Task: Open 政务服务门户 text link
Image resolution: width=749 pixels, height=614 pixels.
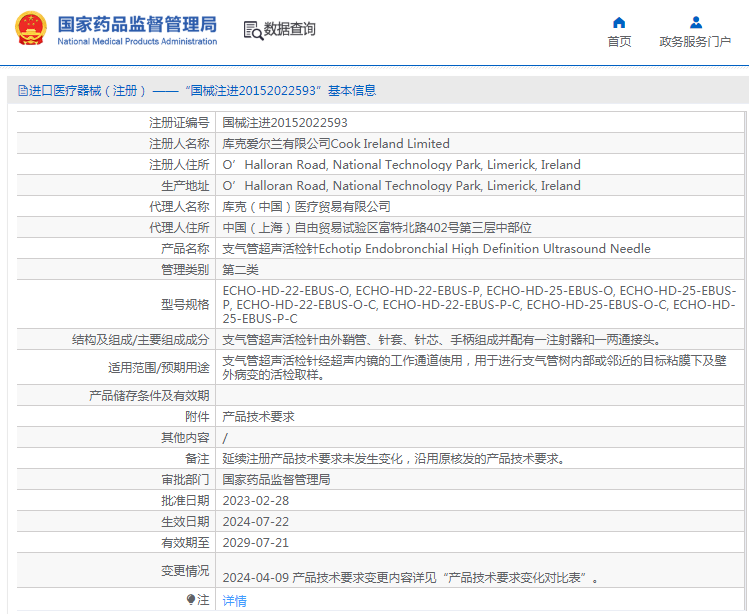Action: pyautogui.click(x=695, y=42)
